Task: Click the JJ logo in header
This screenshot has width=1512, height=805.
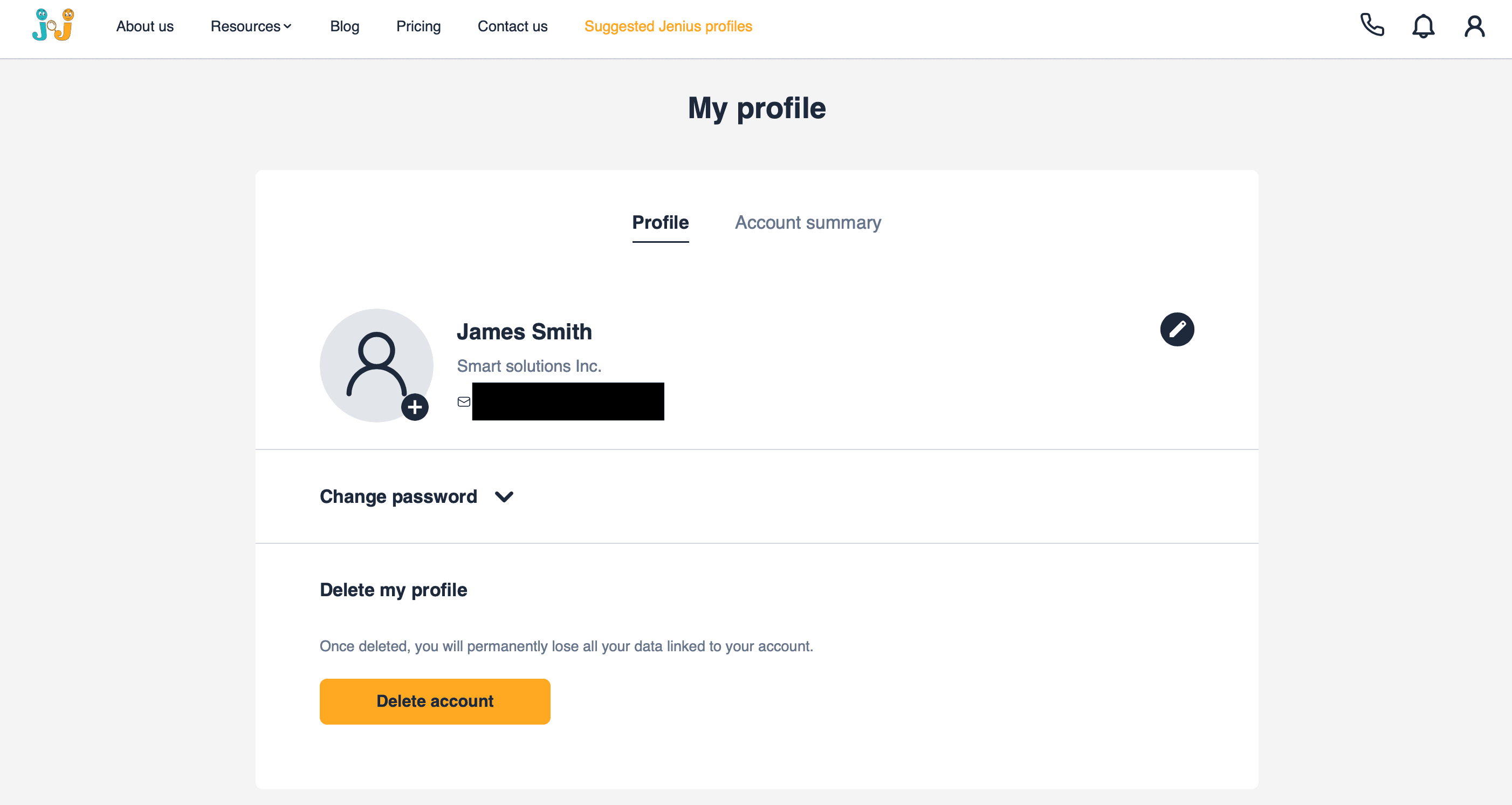Action: [x=53, y=25]
